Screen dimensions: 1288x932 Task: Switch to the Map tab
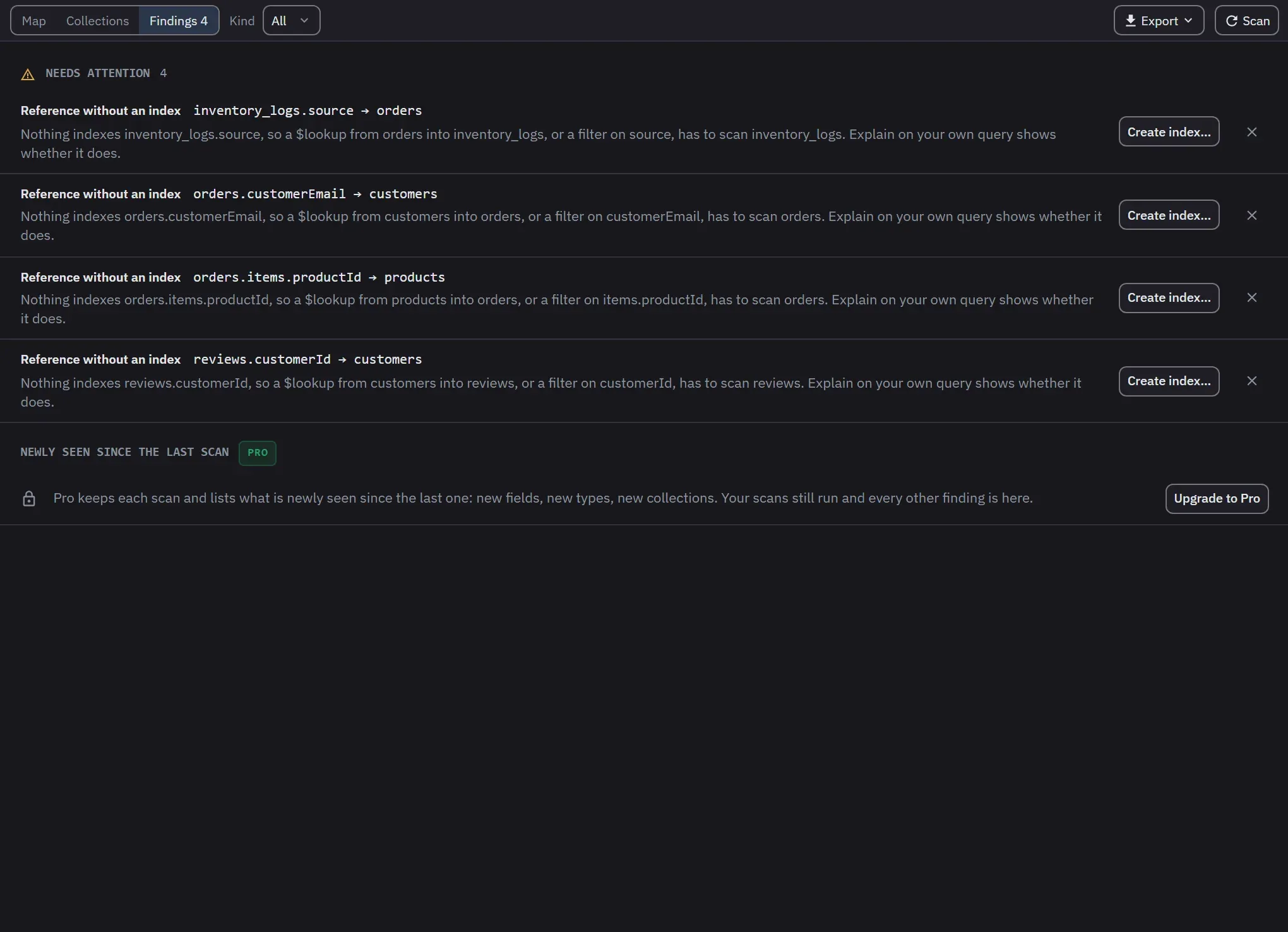click(x=34, y=21)
